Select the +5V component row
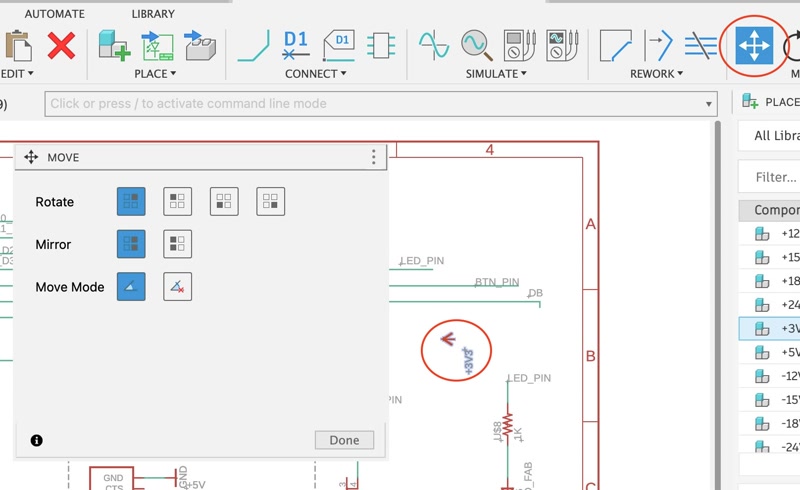Screen dimensions: 800x490 (769, 352)
